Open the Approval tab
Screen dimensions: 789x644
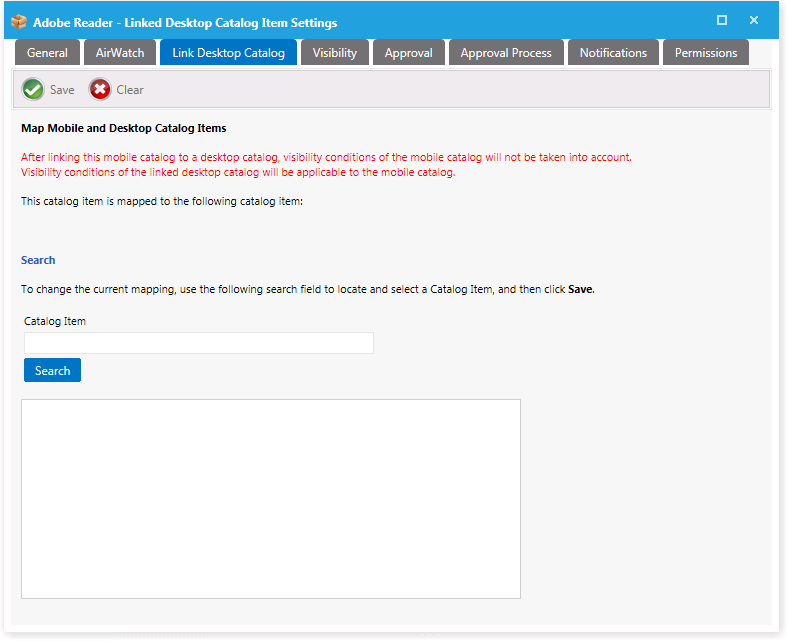[x=409, y=53]
